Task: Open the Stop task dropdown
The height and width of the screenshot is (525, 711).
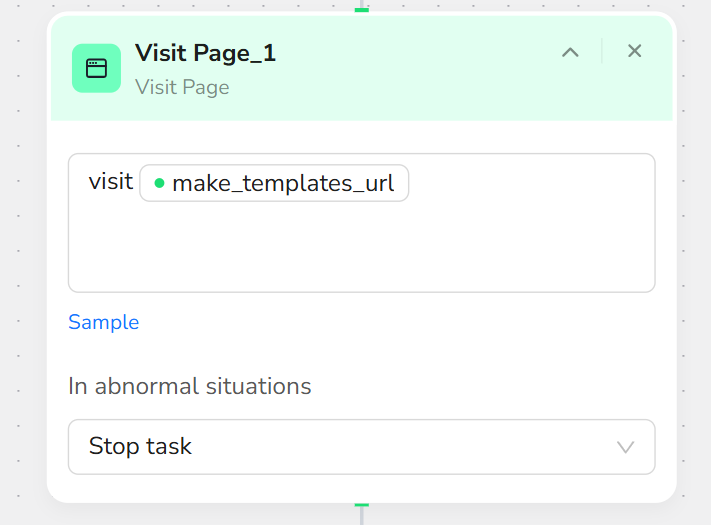Action: [x=361, y=447]
